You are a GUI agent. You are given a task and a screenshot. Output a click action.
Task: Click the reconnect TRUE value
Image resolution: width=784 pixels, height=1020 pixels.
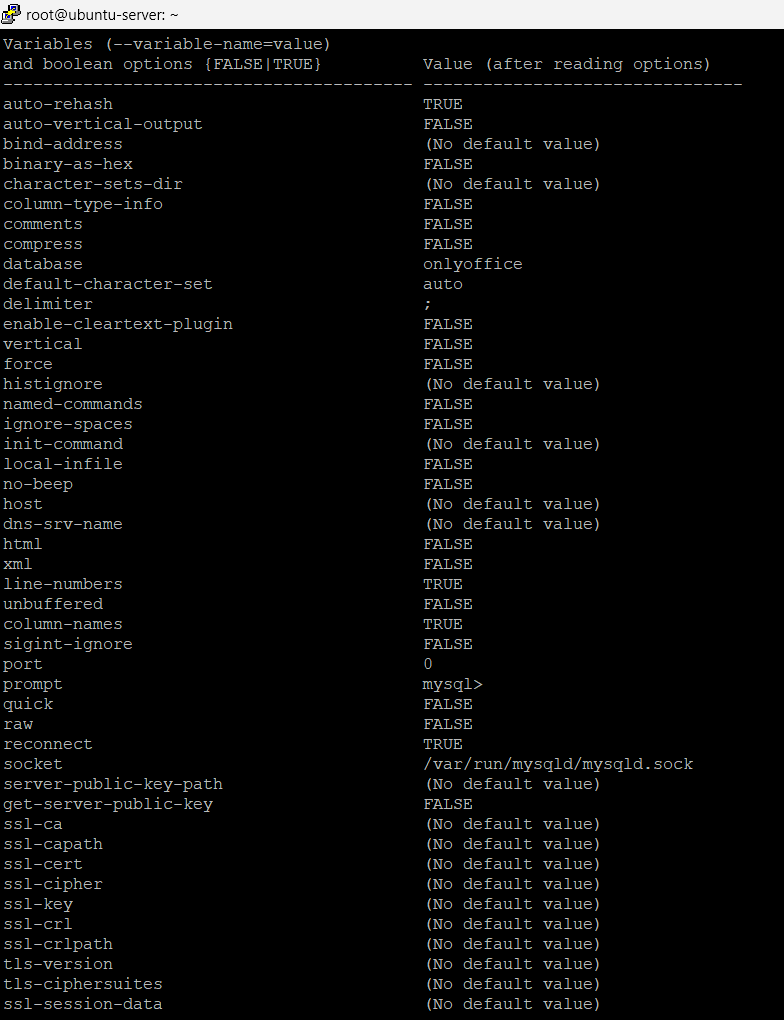(443, 744)
